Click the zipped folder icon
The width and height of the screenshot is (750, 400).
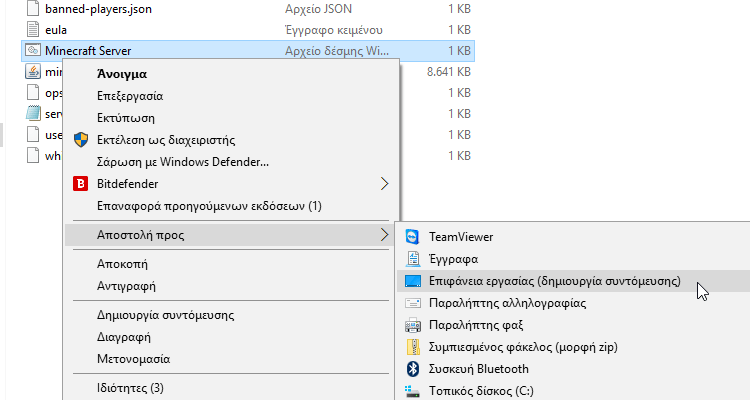[413, 347]
